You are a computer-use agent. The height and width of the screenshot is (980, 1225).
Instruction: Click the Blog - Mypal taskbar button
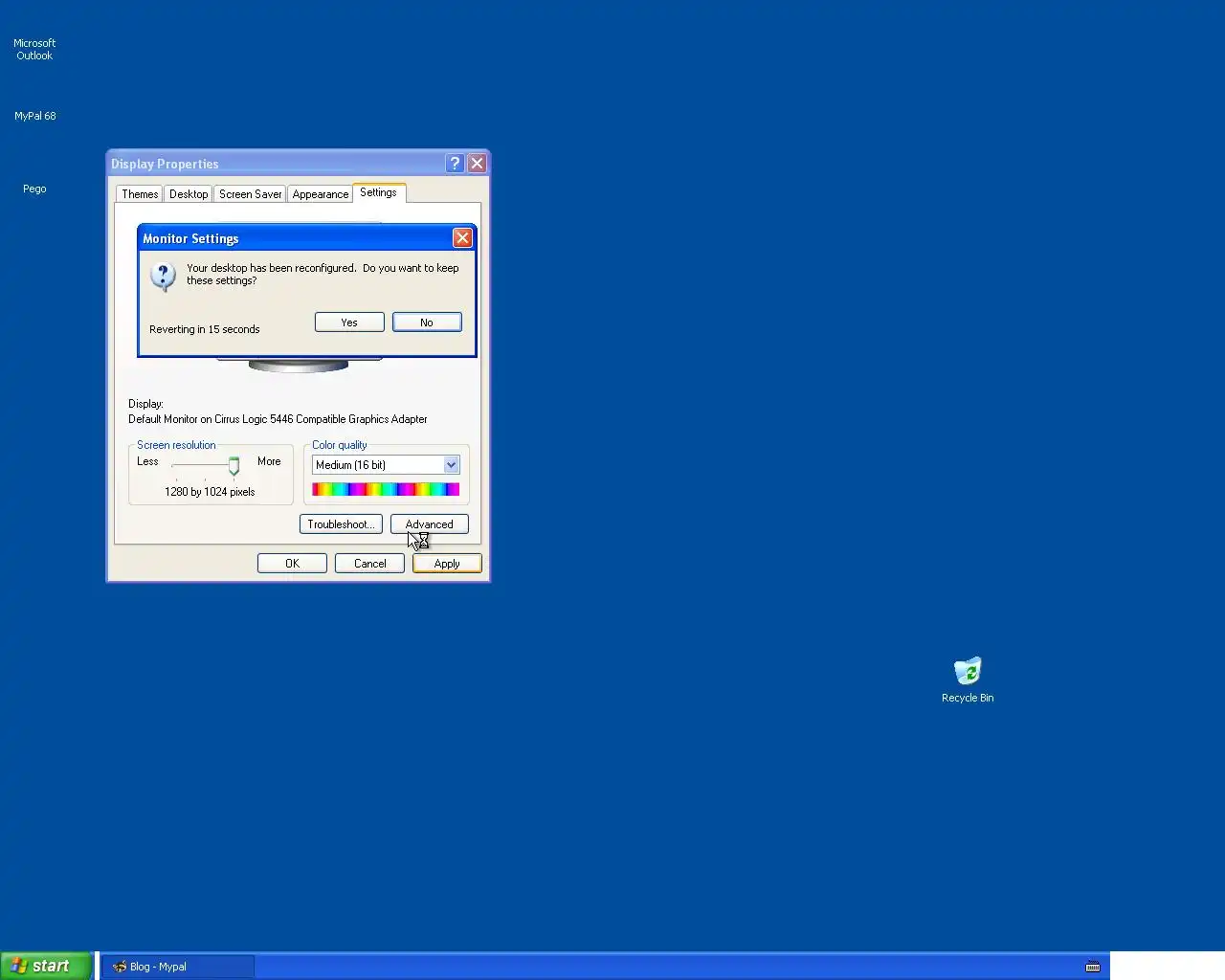coord(178,967)
